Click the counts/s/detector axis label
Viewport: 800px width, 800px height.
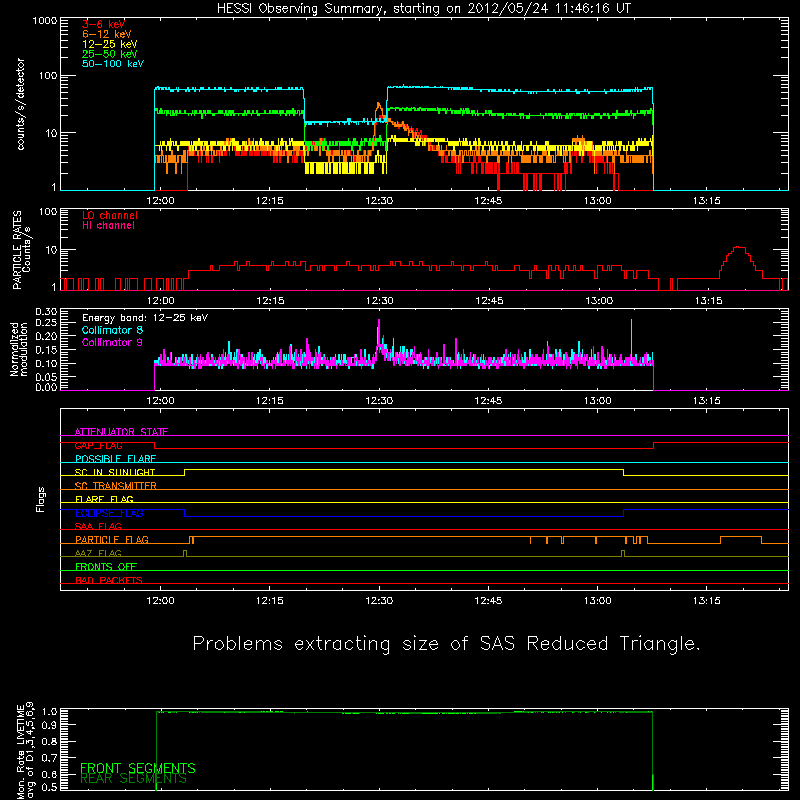tap(20, 104)
